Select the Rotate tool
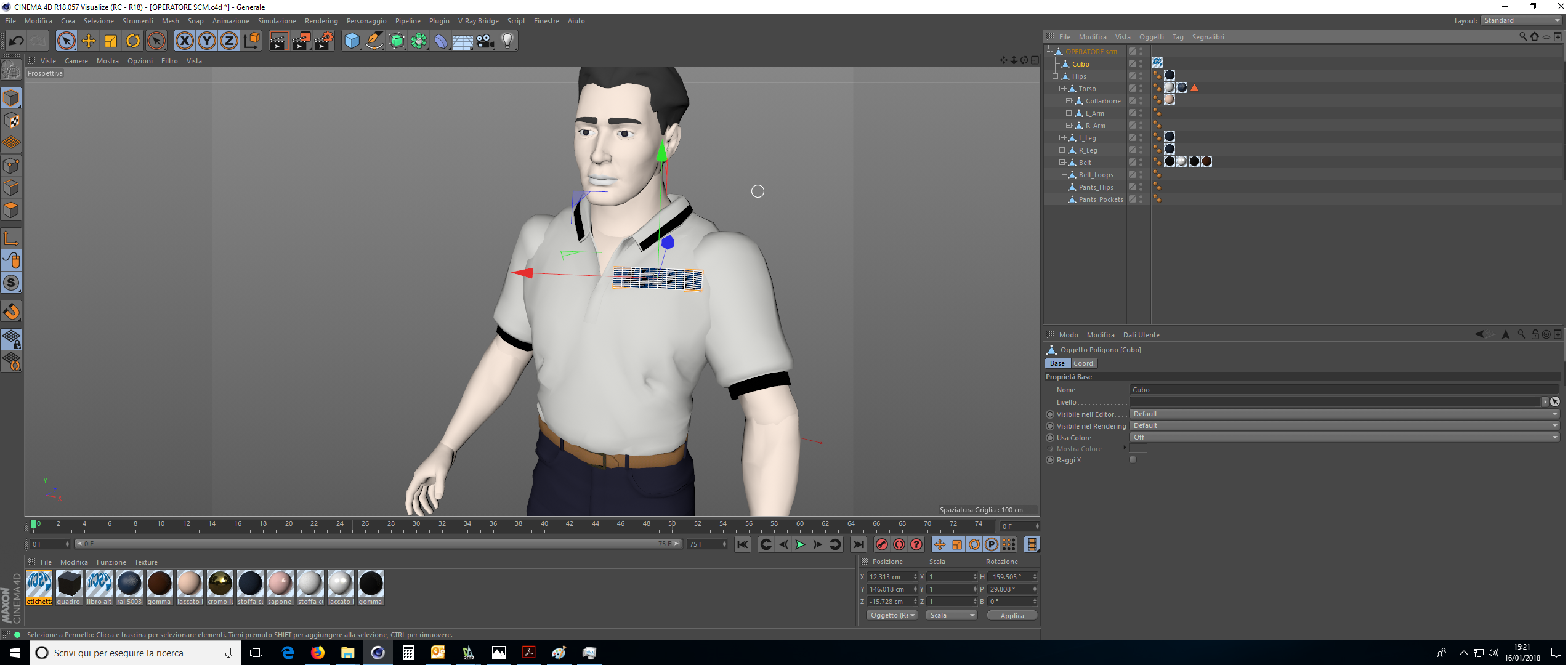Viewport: 1568px width, 665px height. [133, 41]
